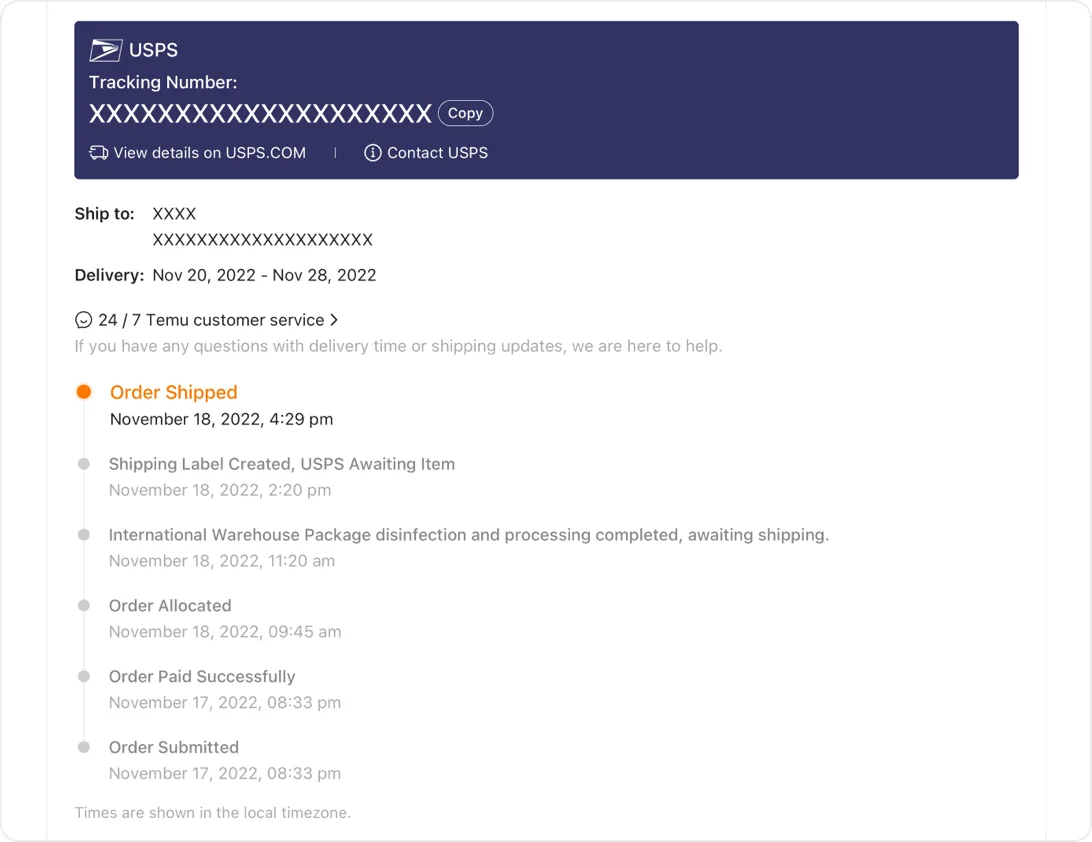
Task: Click the USPS eagle logo icon
Action: coord(105,50)
